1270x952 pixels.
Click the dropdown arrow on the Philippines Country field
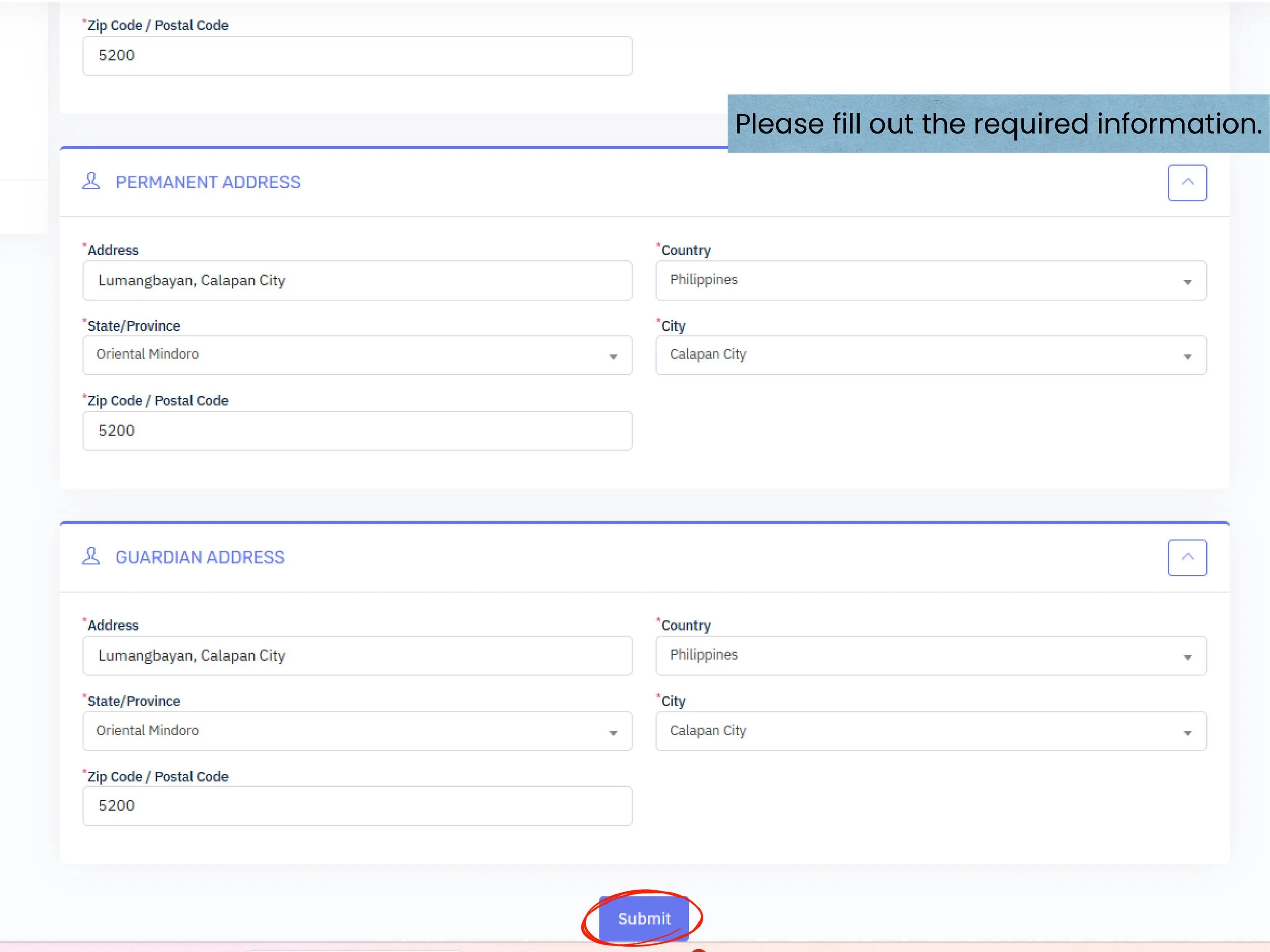point(1189,282)
